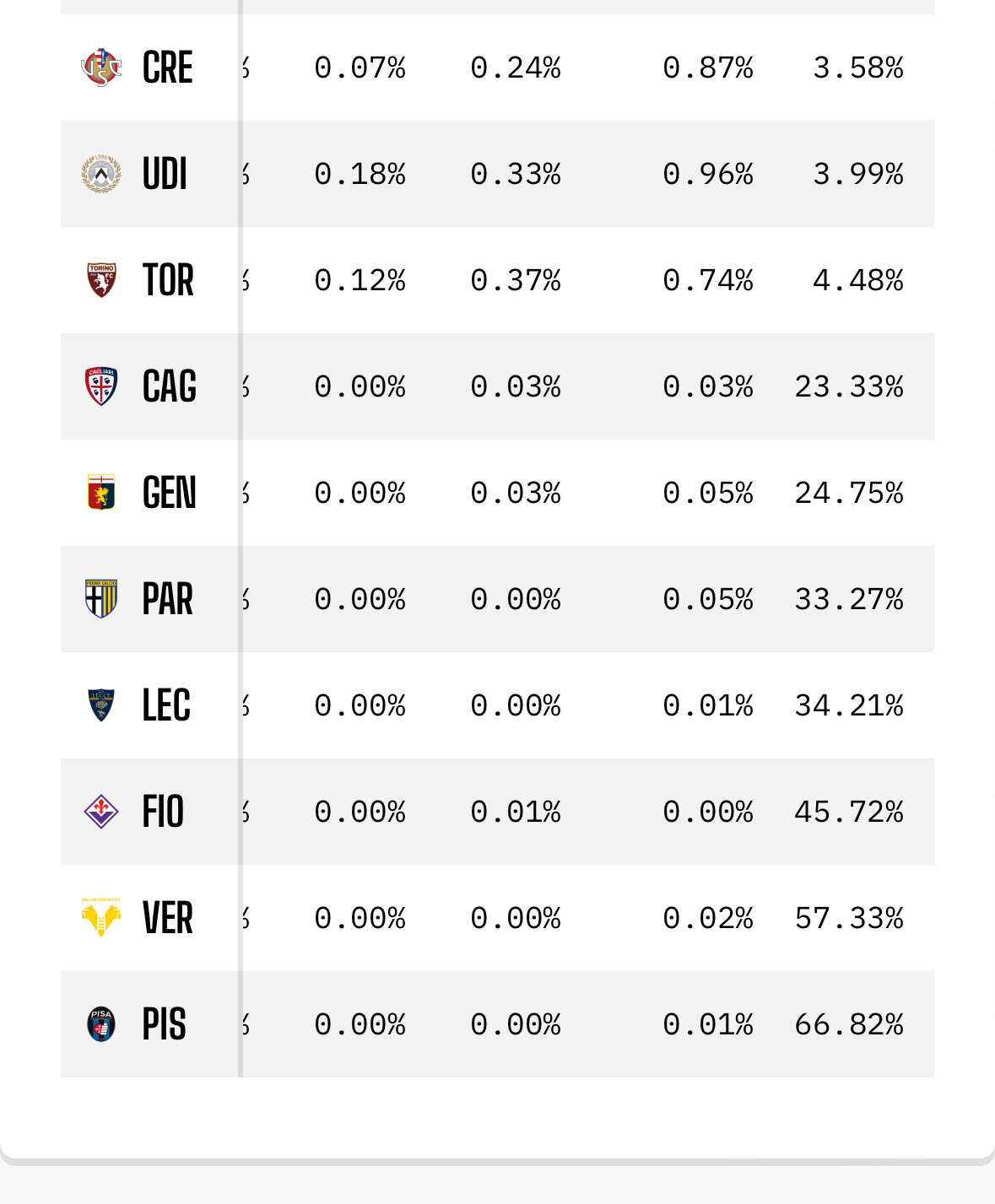Click the Udinese club crest icon
Screen dimensions: 995x1204
[x=101, y=174]
